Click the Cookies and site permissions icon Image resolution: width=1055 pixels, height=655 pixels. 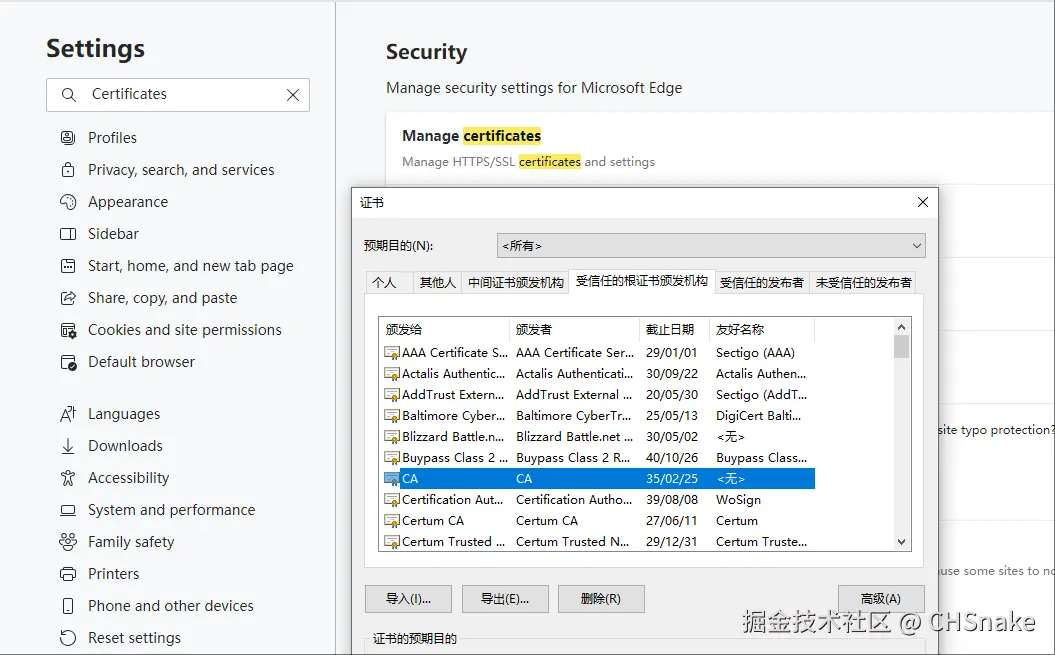pos(68,330)
